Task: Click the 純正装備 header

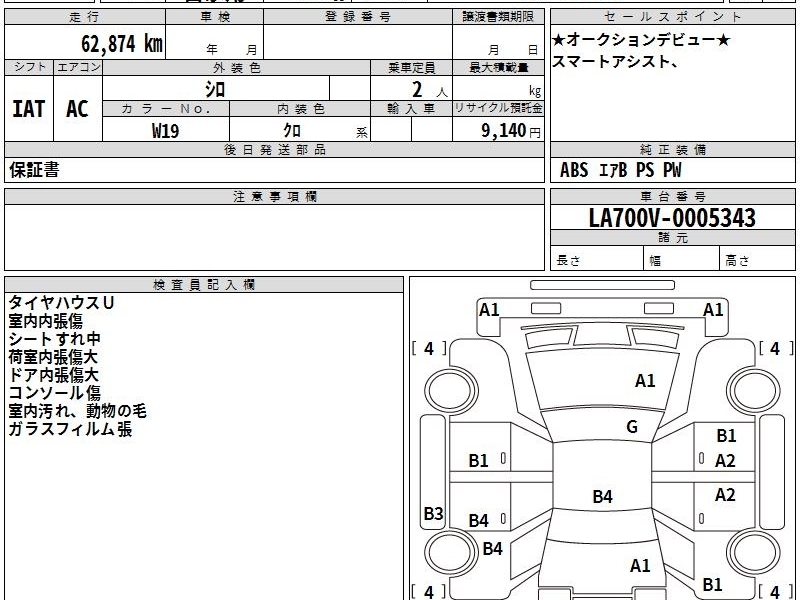Action: (672, 149)
